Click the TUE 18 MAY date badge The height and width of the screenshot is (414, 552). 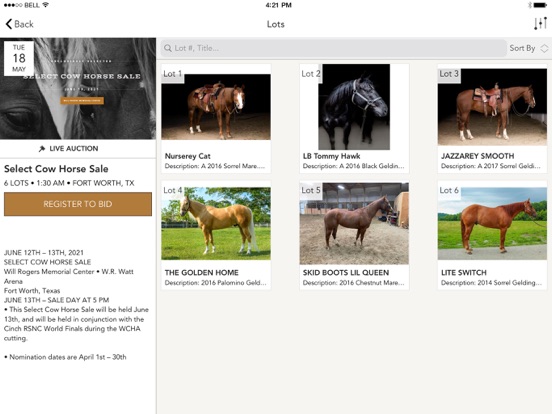19,58
